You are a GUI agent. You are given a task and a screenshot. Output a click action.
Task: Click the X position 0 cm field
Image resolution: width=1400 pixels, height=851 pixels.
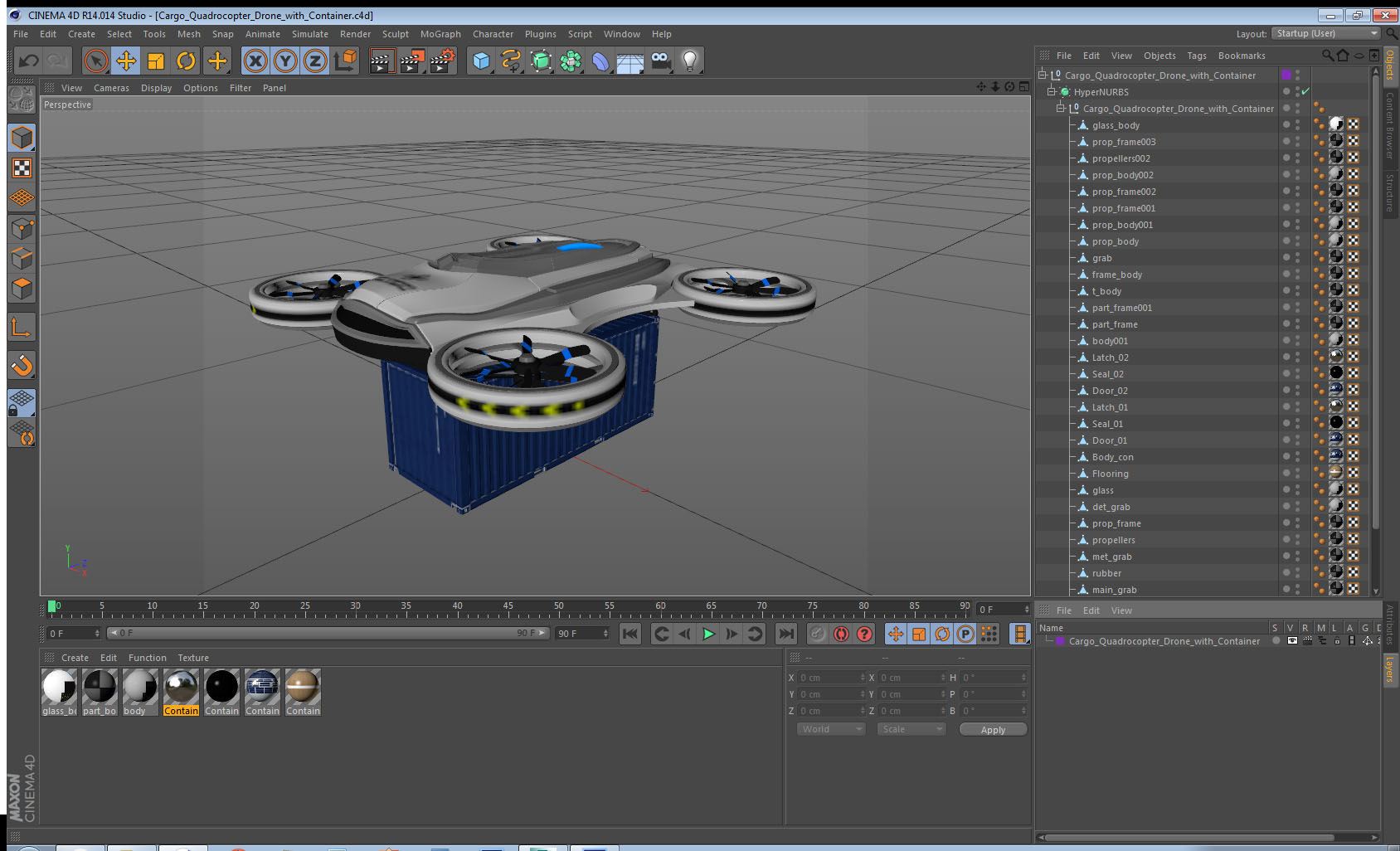[830, 678]
